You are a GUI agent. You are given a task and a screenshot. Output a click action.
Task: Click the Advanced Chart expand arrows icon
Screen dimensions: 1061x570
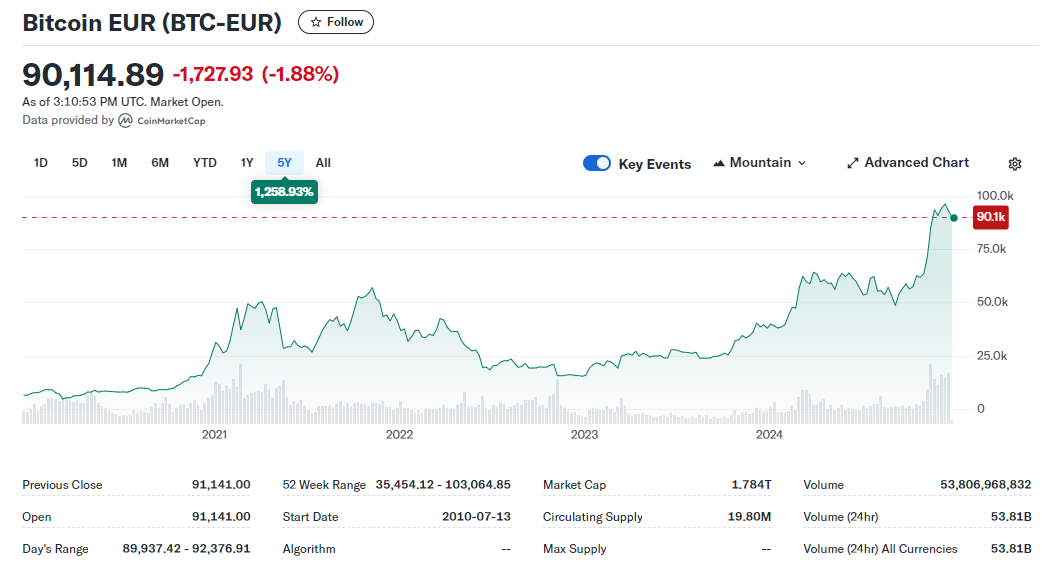(852, 163)
